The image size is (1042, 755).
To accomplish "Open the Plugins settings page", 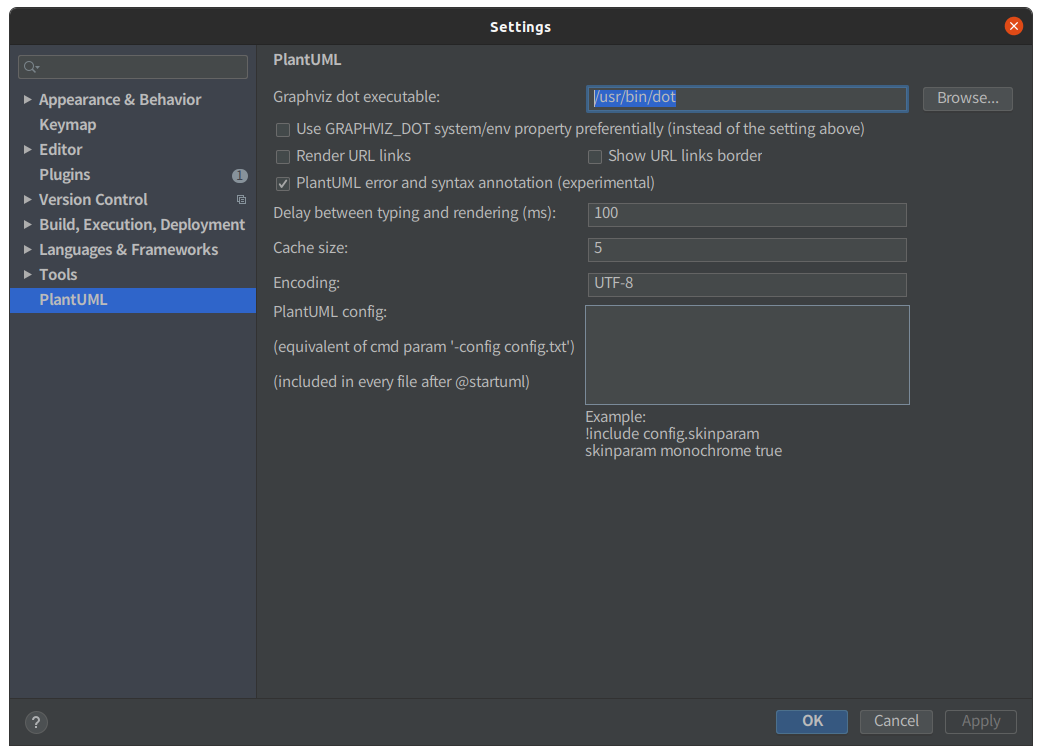I will tap(64, 175).
